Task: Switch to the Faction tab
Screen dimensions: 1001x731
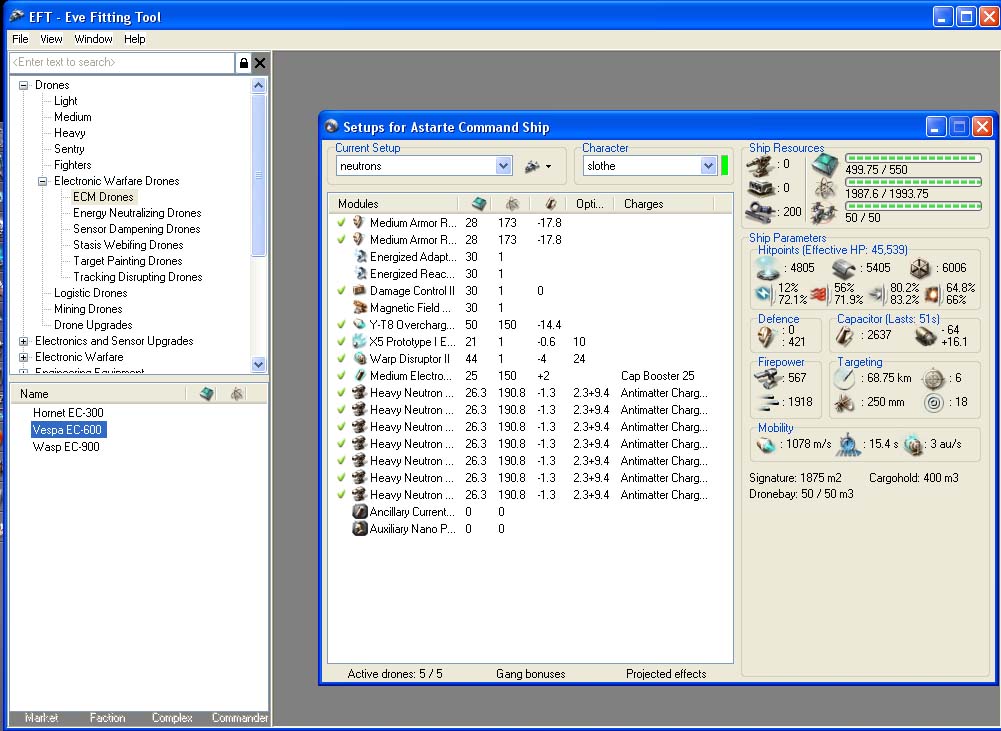Action: [107, 718]
